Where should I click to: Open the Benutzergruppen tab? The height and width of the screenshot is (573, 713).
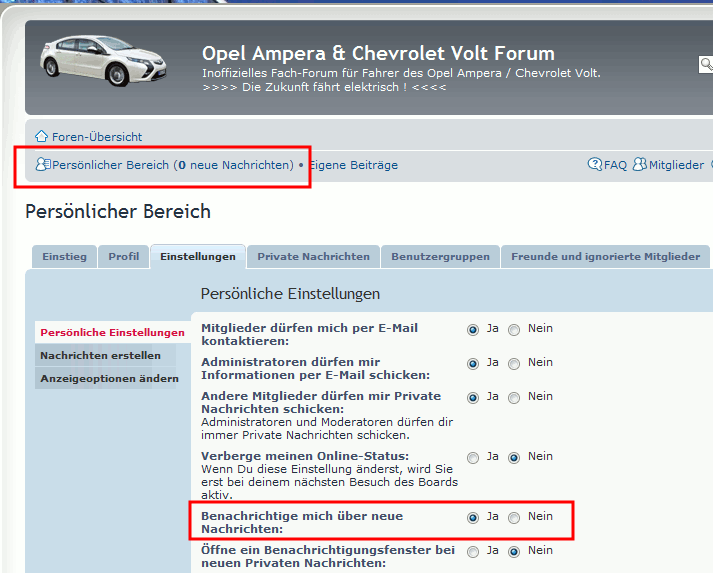pos(440,256)
